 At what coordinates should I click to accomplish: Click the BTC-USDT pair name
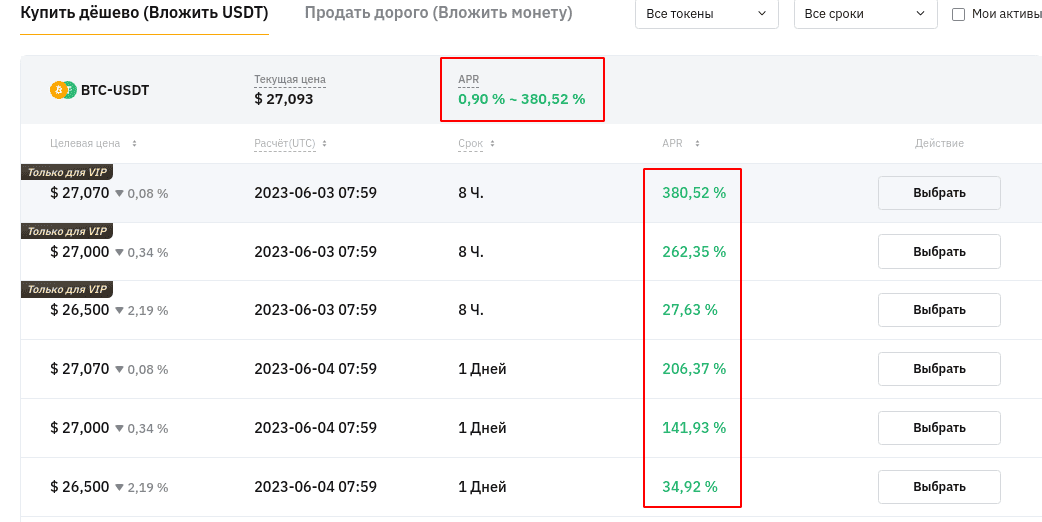tap(115, 90)
